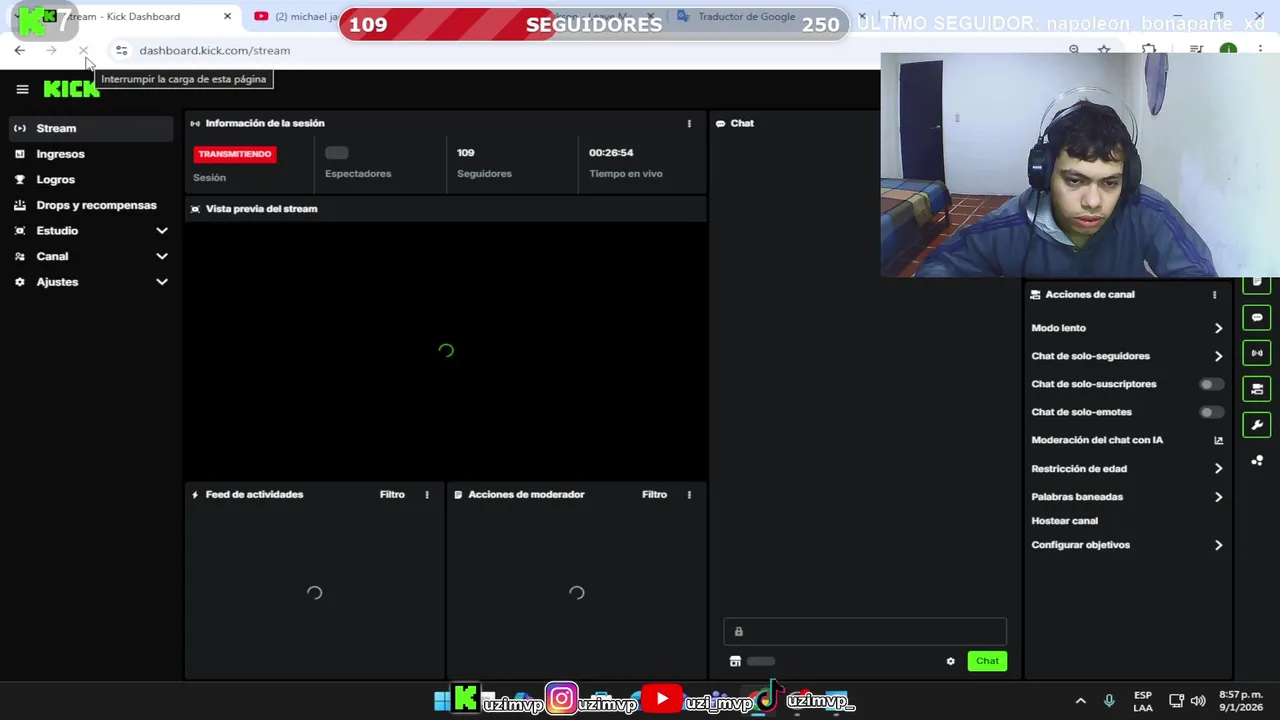Select Stream in the left sidebar
Screen dimensions: 1280x720
pyautogui.click(x=90, y=128)
